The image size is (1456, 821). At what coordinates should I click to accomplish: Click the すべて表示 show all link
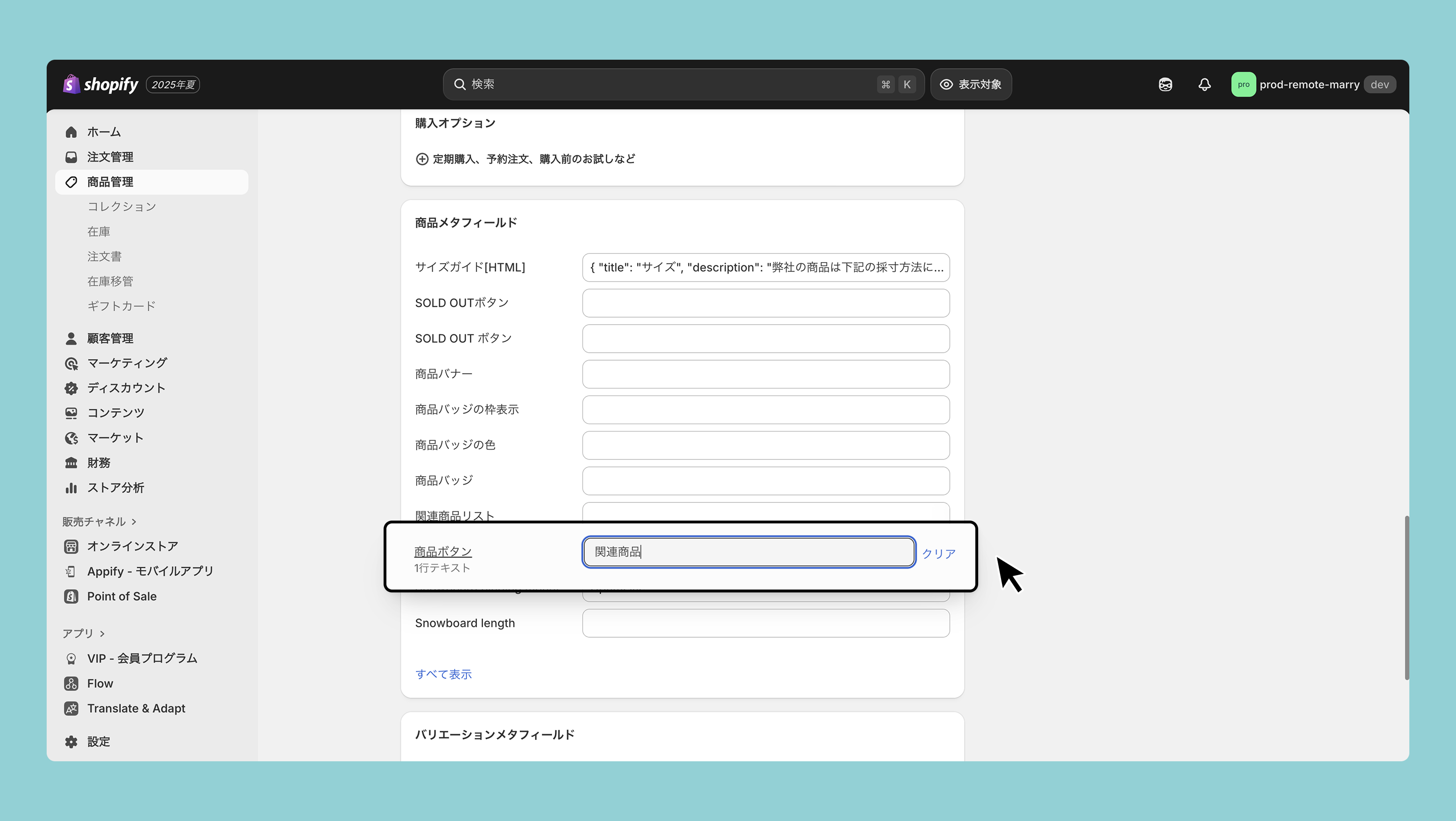click(x=443, y=674)
